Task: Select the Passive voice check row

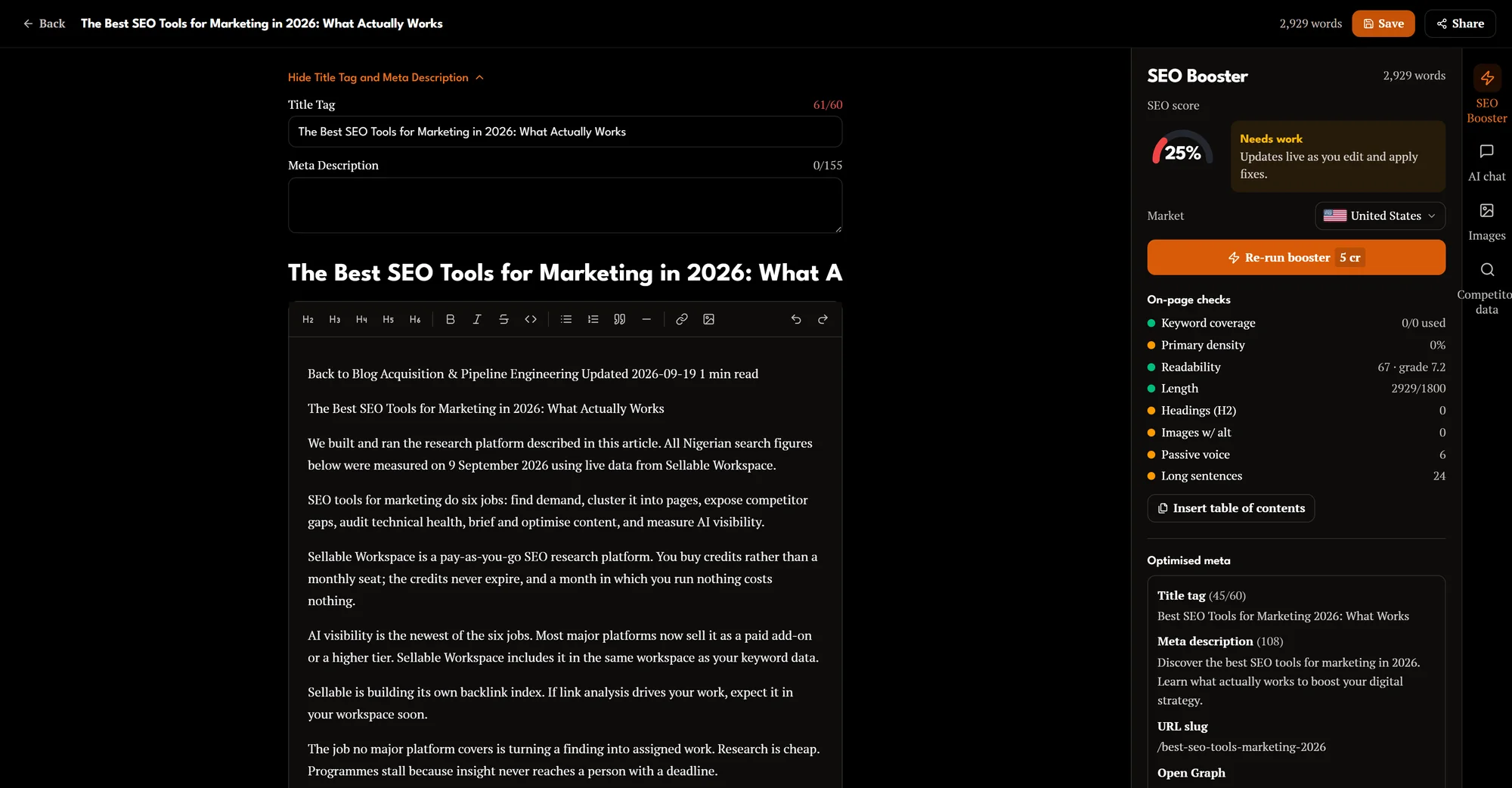Action: point(1296,454)
